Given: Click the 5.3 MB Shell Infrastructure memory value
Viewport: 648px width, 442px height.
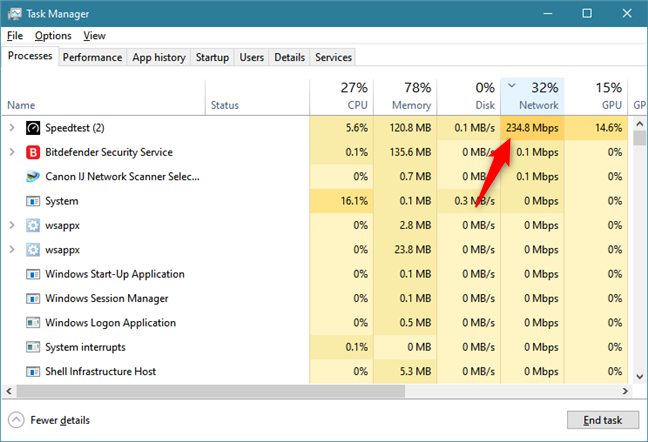Looking at the screenshot, I should point(415,371).
